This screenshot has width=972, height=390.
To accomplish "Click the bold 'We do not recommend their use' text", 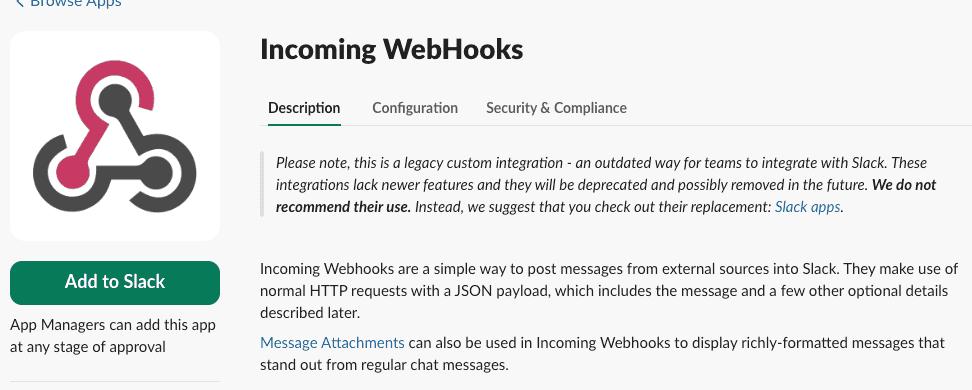I will [606, 195].
